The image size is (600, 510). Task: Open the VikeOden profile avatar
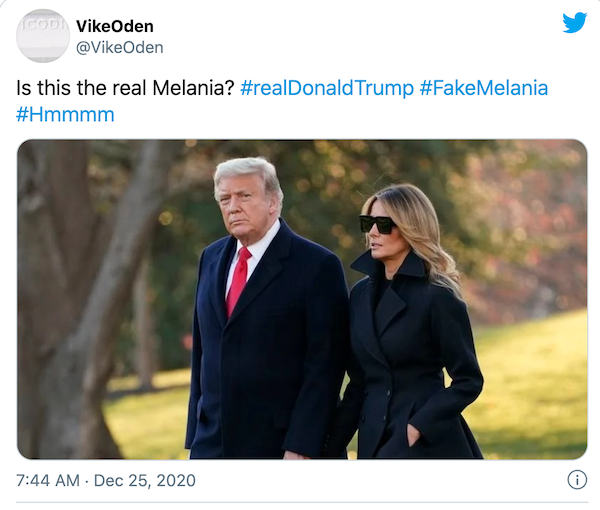click(x=43, y=36)
